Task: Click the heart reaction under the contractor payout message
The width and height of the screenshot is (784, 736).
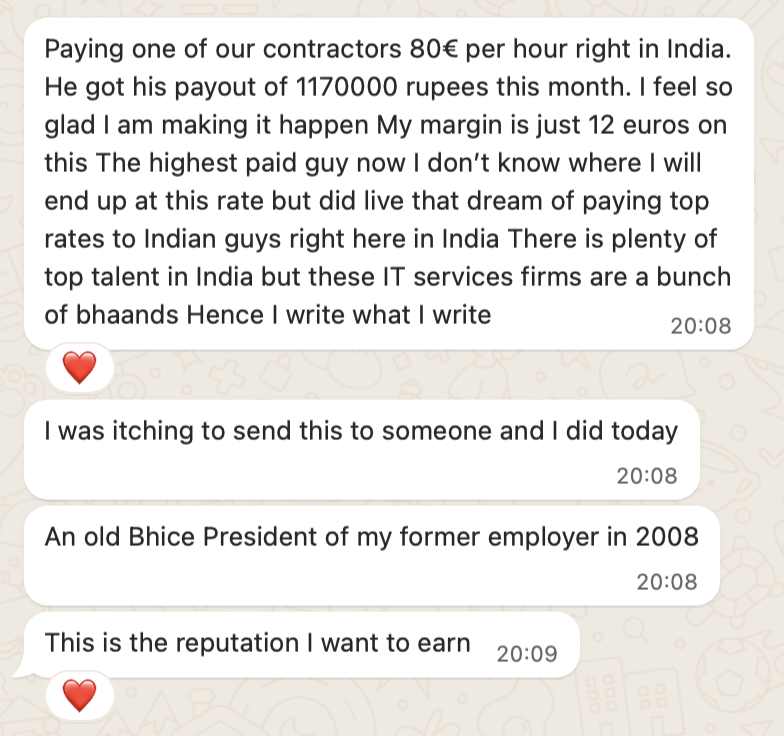Action: click(x=79, y=370)
